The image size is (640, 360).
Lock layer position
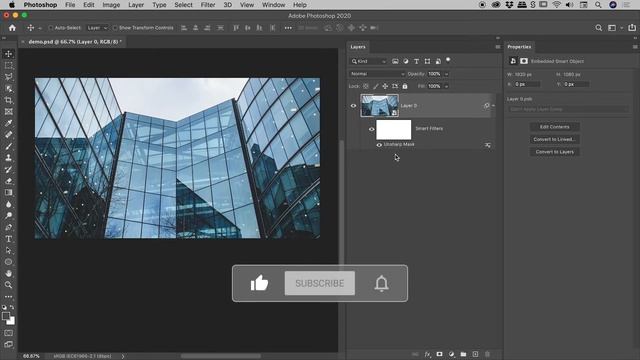pos(385,86)
